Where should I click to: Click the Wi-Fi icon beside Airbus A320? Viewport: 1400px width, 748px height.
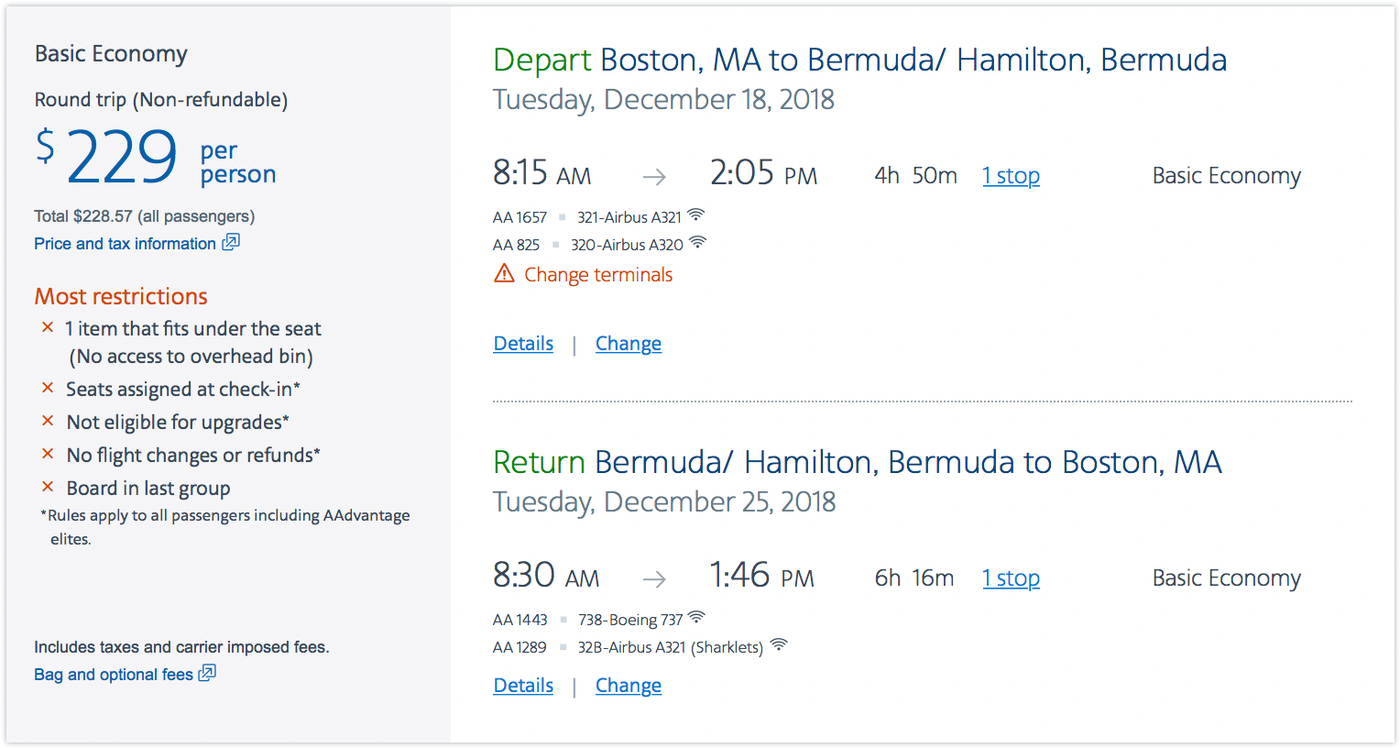tap(698, 242)
